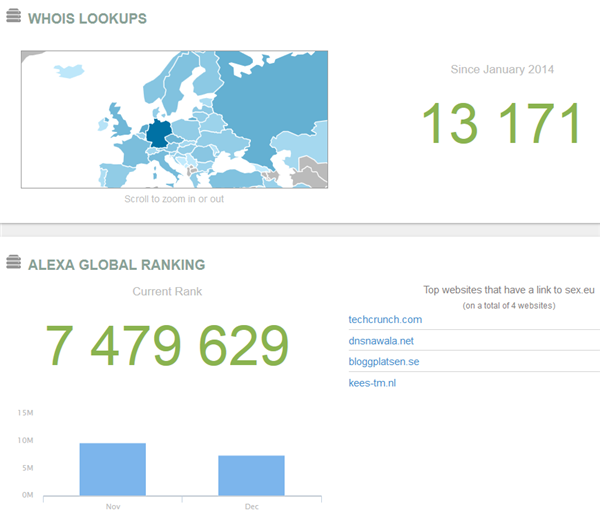Select the United Kingdom on the map
This screenshot has height=516, width=600.
coord(119,121)
